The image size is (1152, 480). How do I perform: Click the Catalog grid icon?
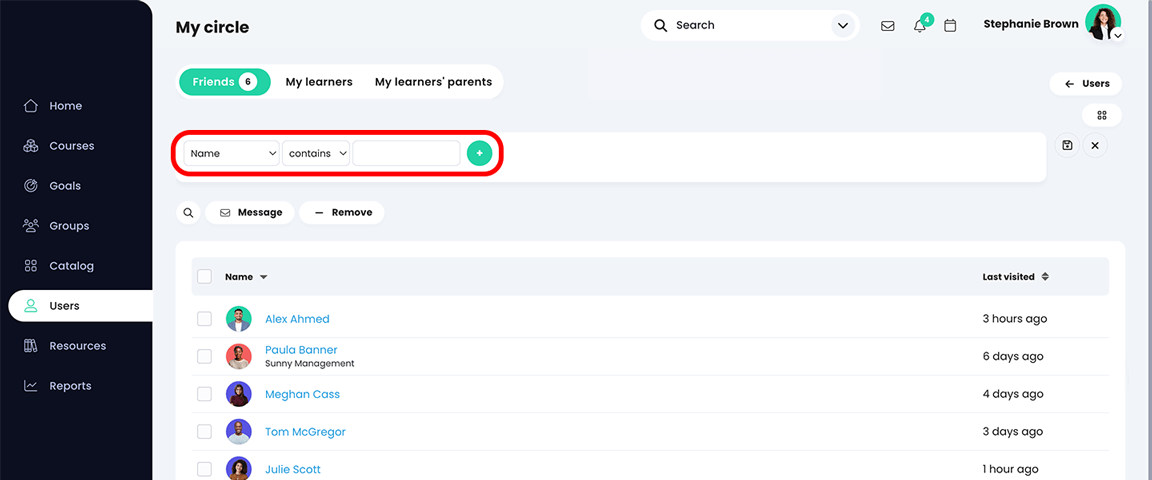point(30,265)
